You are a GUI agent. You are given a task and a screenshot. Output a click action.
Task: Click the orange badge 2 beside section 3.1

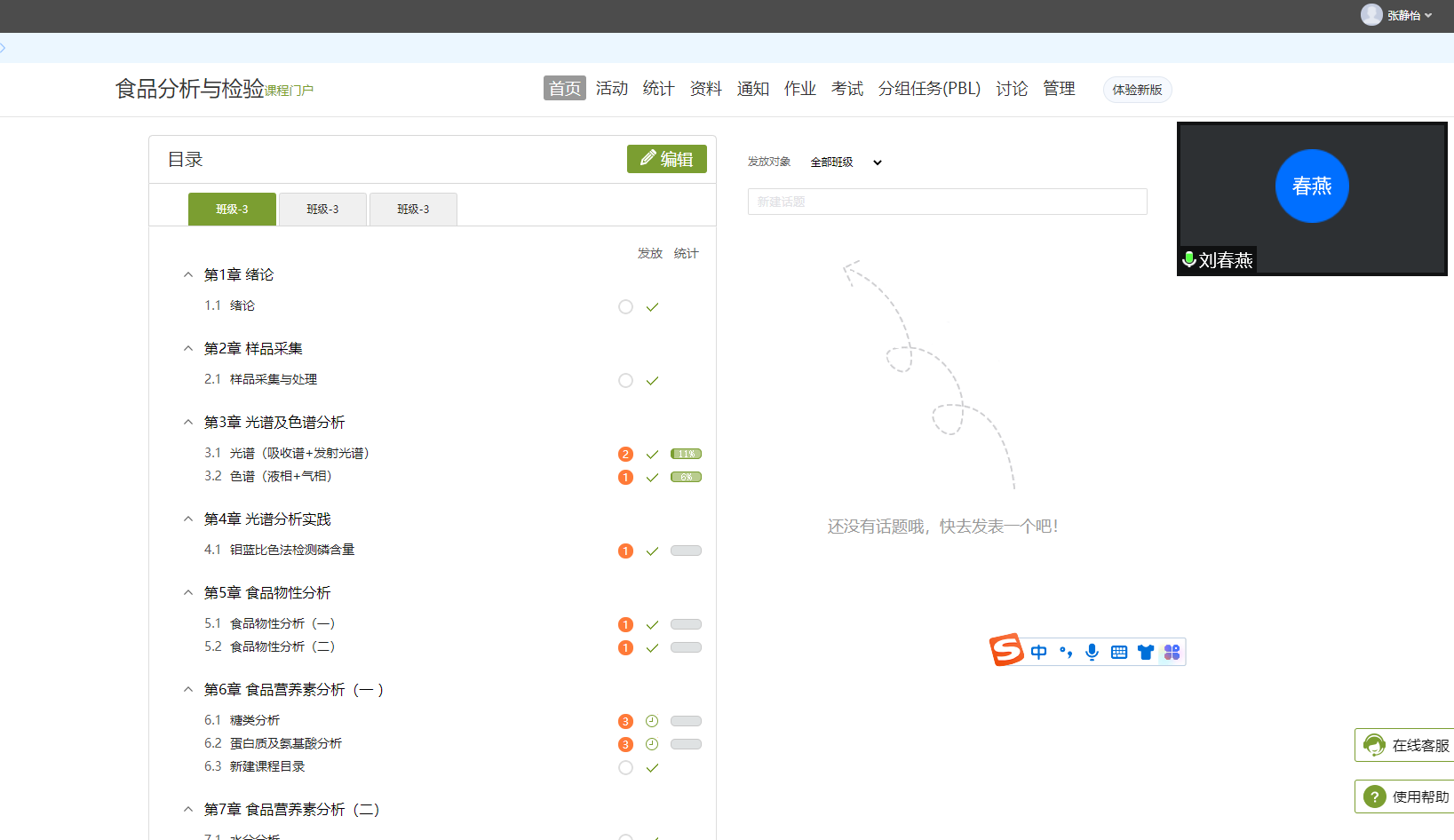625,455
